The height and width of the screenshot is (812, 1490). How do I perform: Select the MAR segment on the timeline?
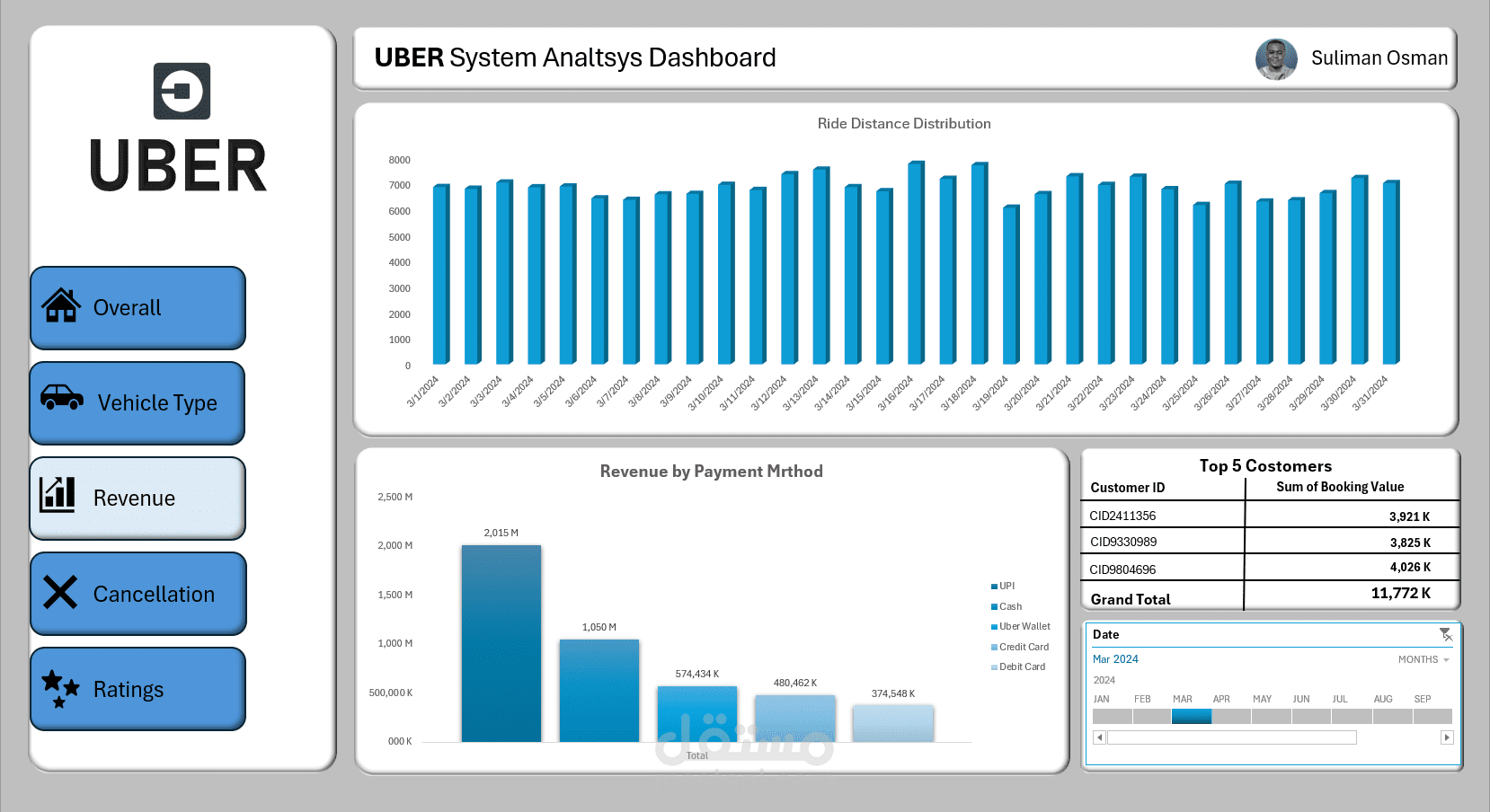click(1192, 716)
